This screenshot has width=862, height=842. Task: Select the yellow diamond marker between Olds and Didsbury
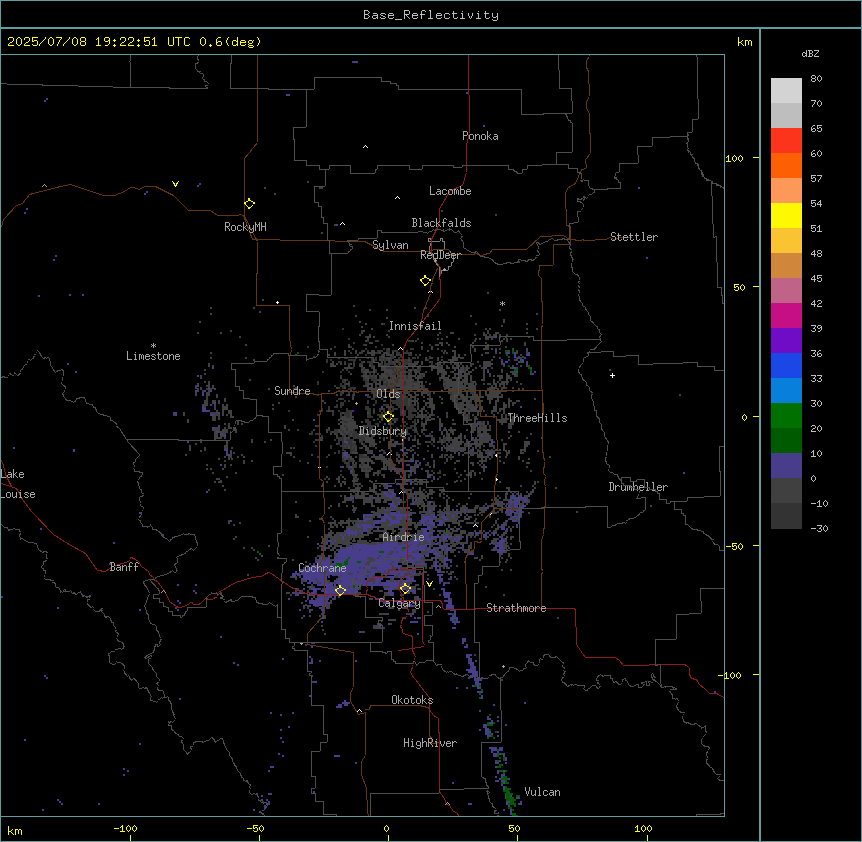point(388,417)
